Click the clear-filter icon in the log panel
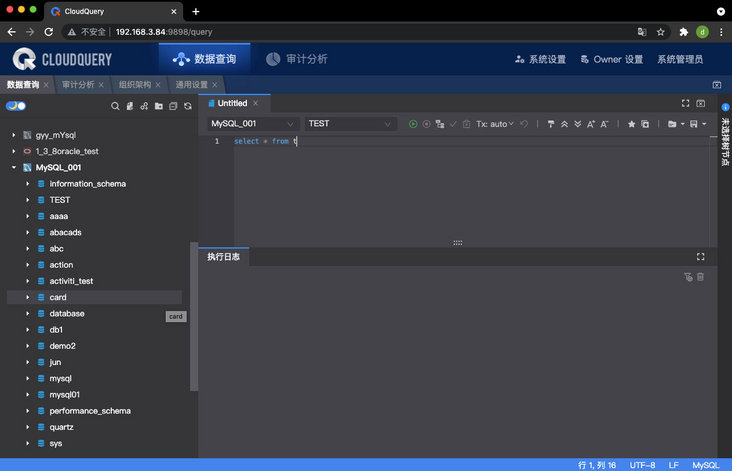The width and height of the screenshot is (732, 471). point(688,277)
